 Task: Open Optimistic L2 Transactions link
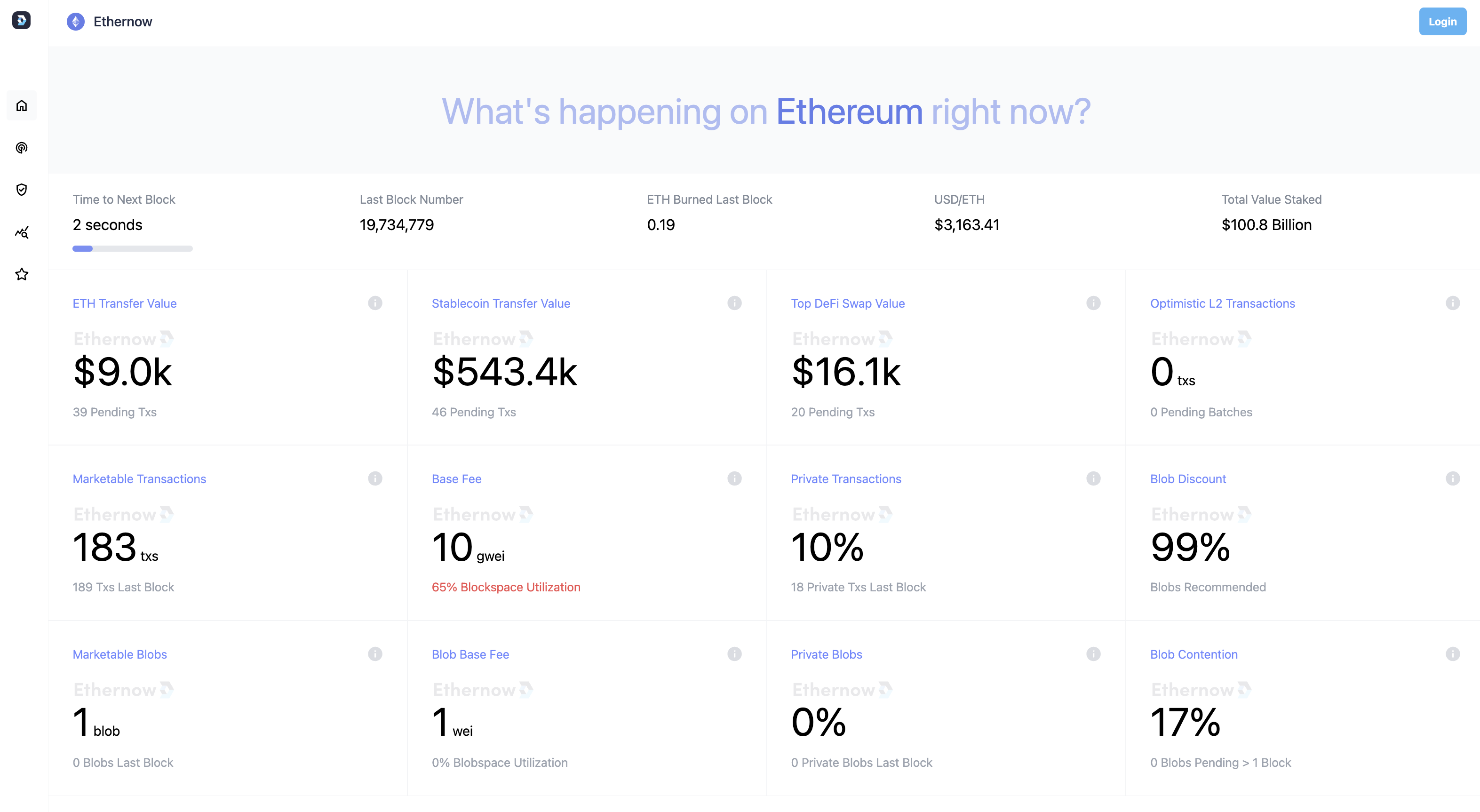pyautogui.click(x=1222, y=303)
